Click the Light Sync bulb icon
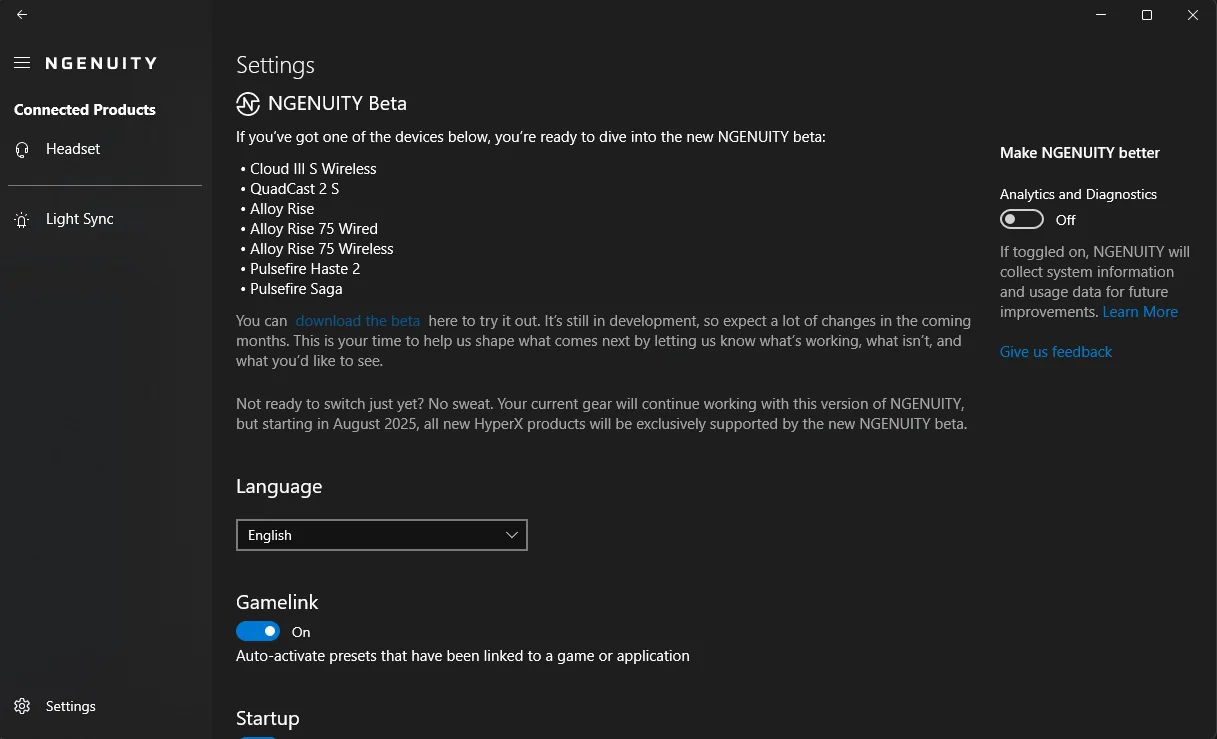Image resolution: width=1217 pixels, height=739 pixels. [x=22, y=220]
